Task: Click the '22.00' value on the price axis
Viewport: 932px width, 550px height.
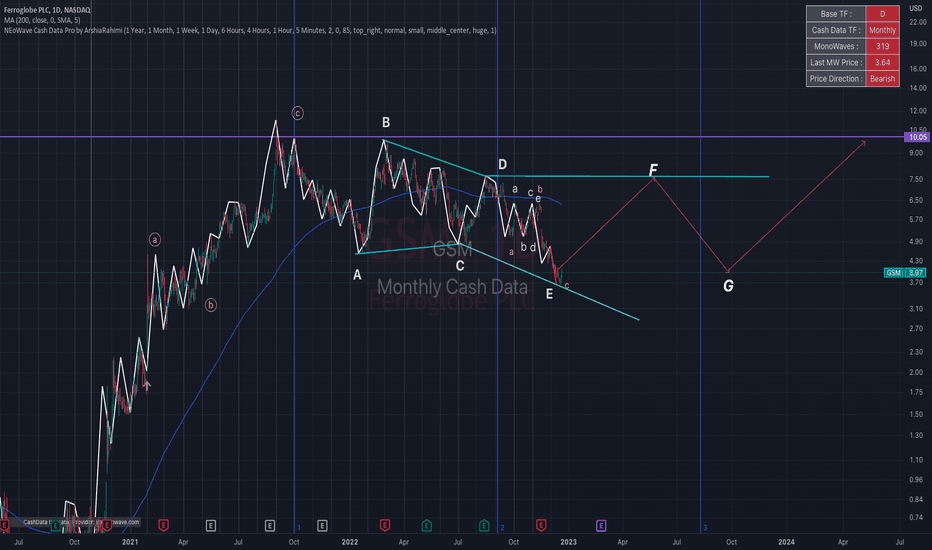Action: (x=917, y=22)
